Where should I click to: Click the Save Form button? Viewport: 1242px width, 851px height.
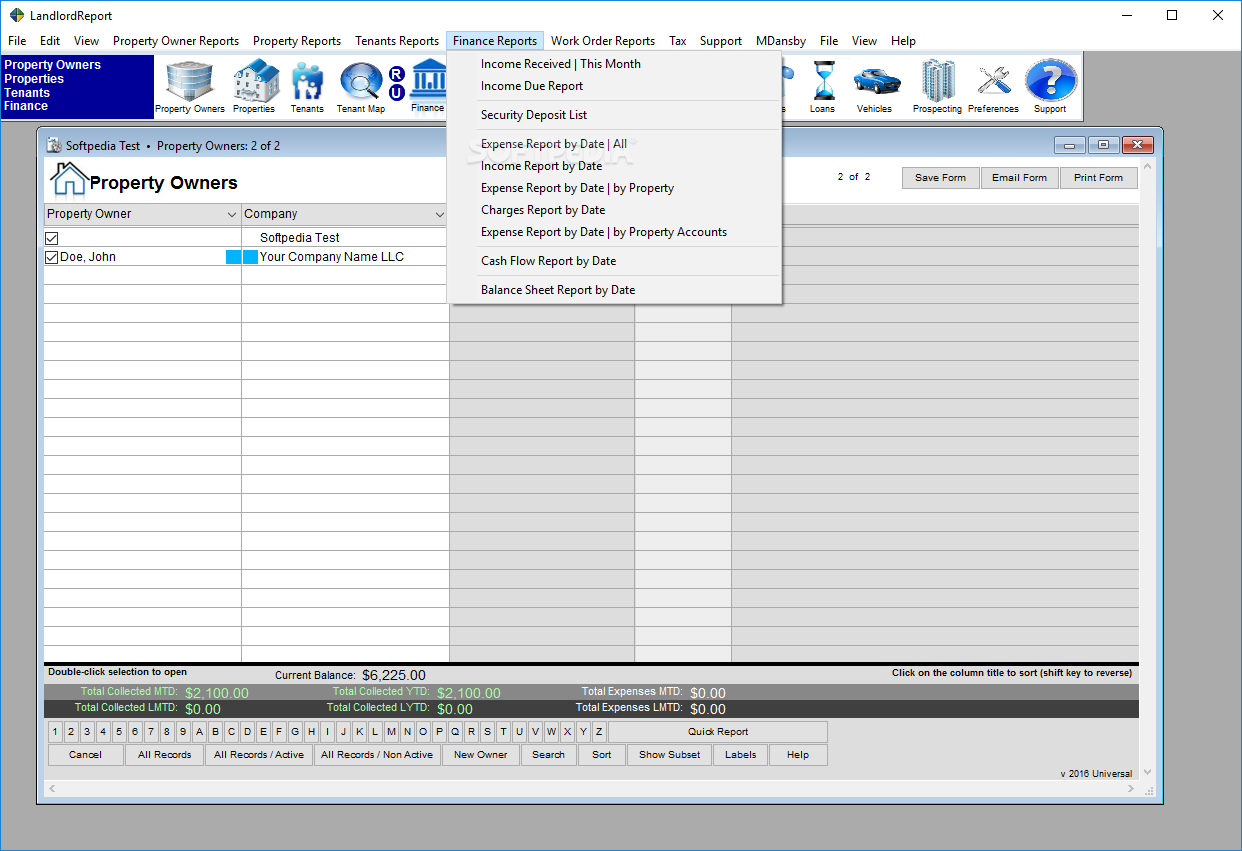click(x=941, y=178)
